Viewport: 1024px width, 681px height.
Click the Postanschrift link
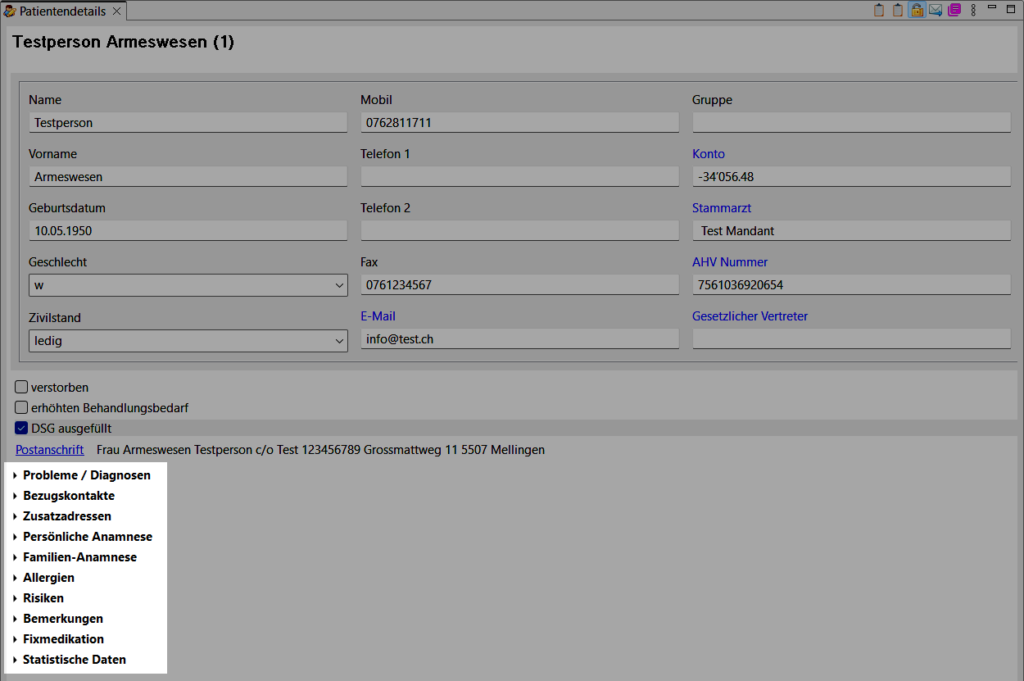[x=49, y=450]
